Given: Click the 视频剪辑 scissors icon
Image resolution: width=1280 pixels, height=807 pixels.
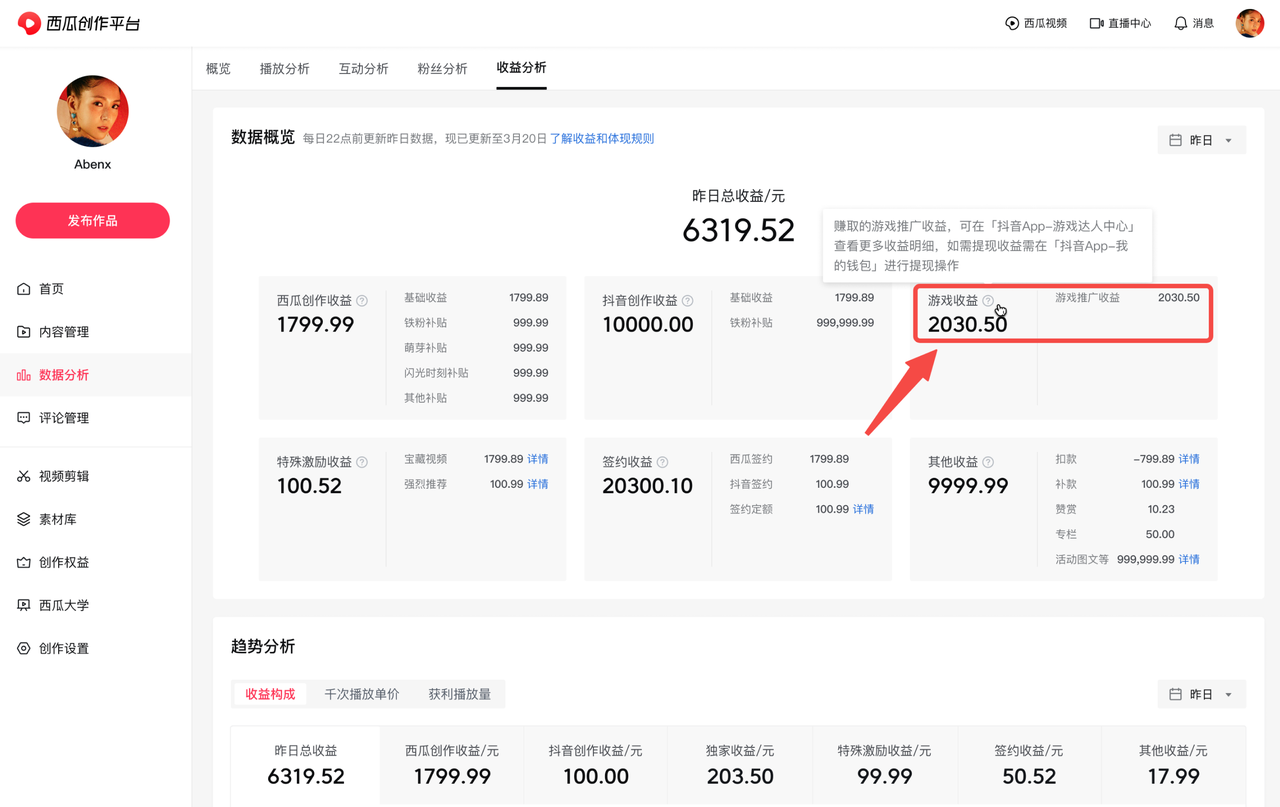Looking at the screenshot, I should pos(24,476).
